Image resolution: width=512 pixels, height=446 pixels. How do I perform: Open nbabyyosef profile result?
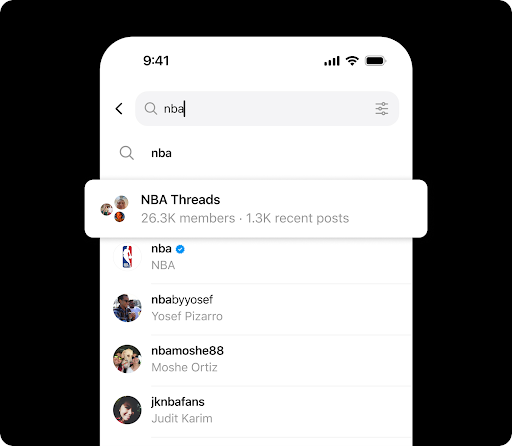[256, 308]
